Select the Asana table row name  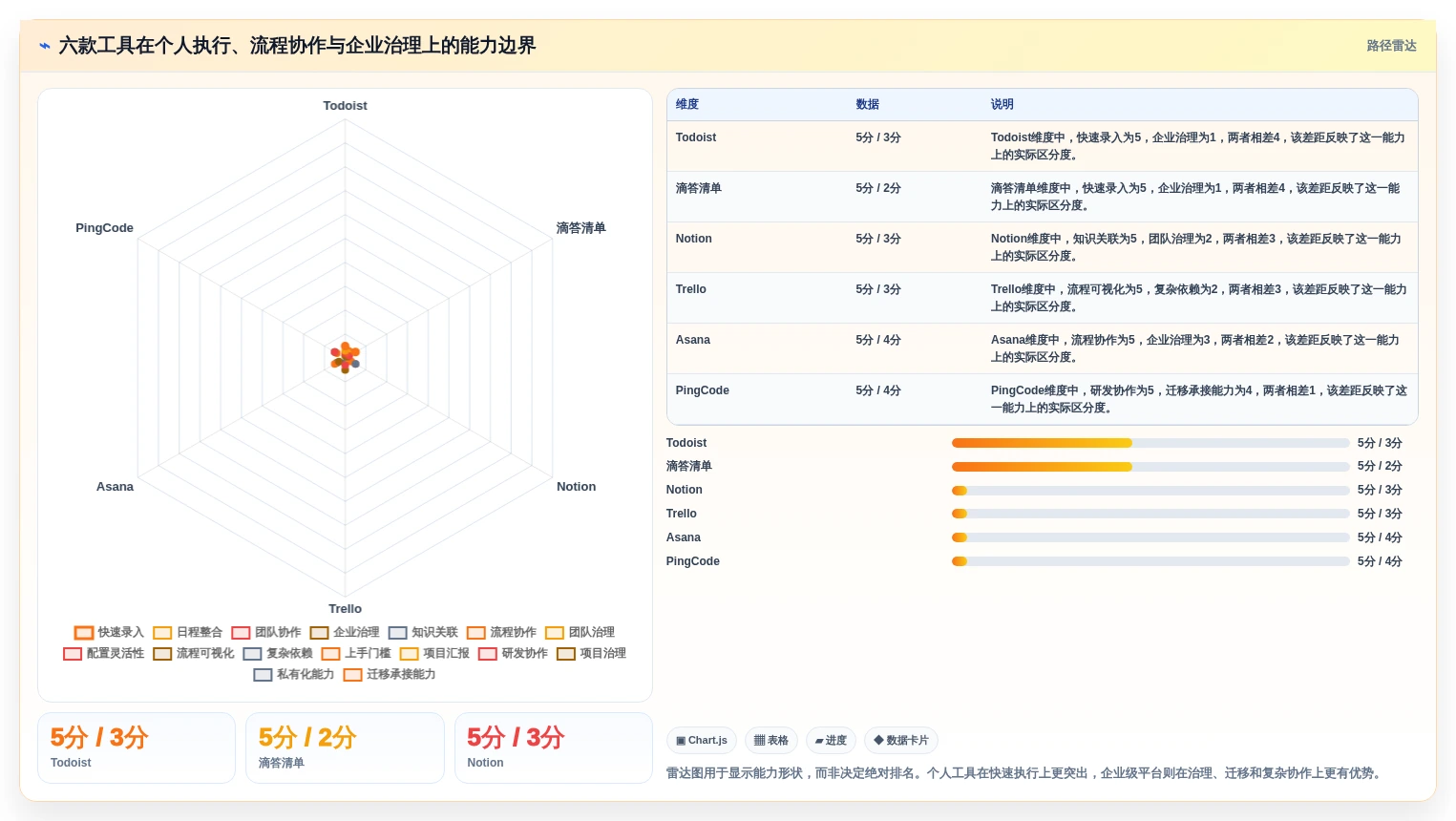(x=693, y=340)
